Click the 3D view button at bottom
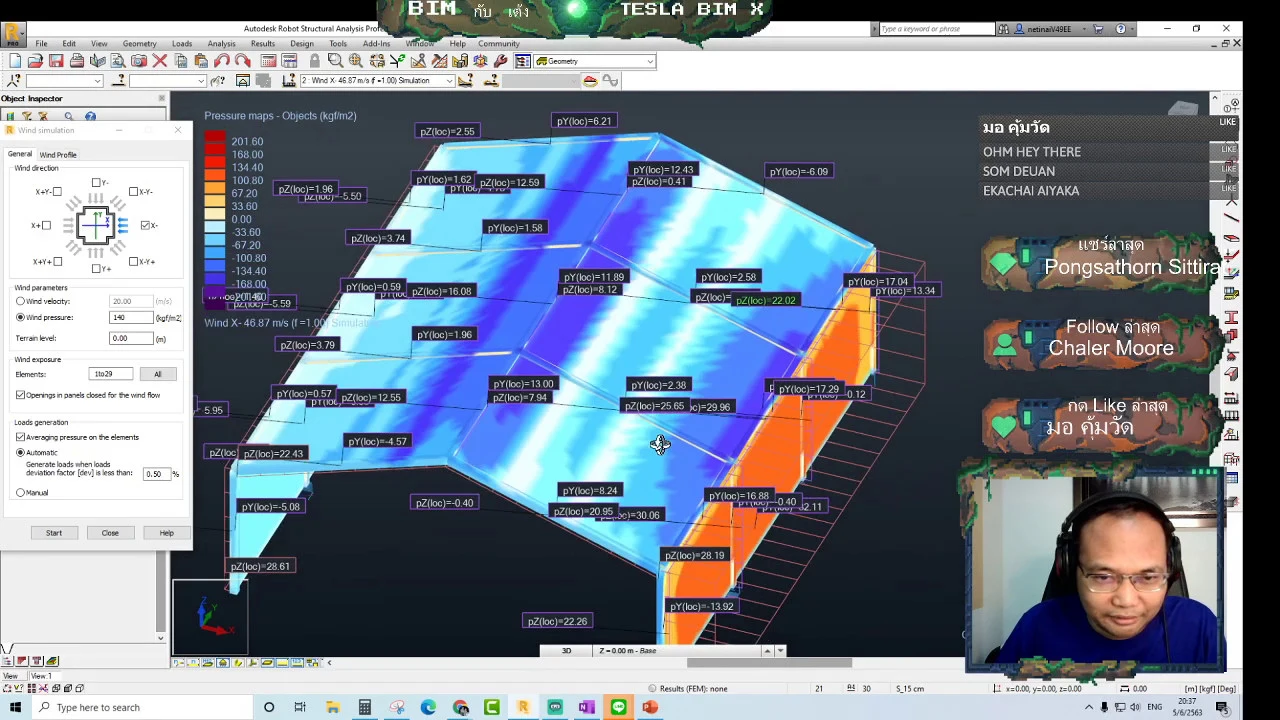The width and height of the screenshot is (1280, 720). pyautogui.click(x=566, y=651)
